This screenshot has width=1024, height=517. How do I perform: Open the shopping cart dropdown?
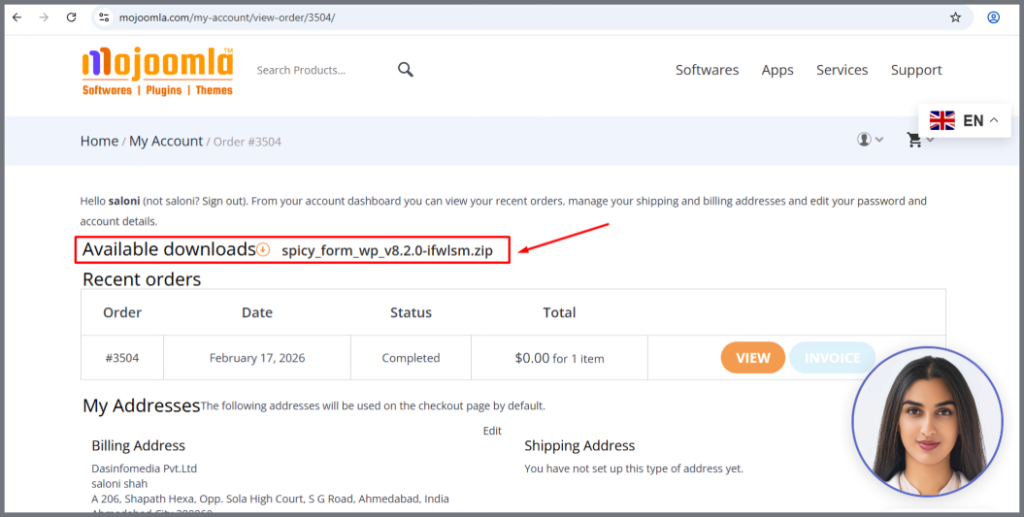click(x=919, y=140)
